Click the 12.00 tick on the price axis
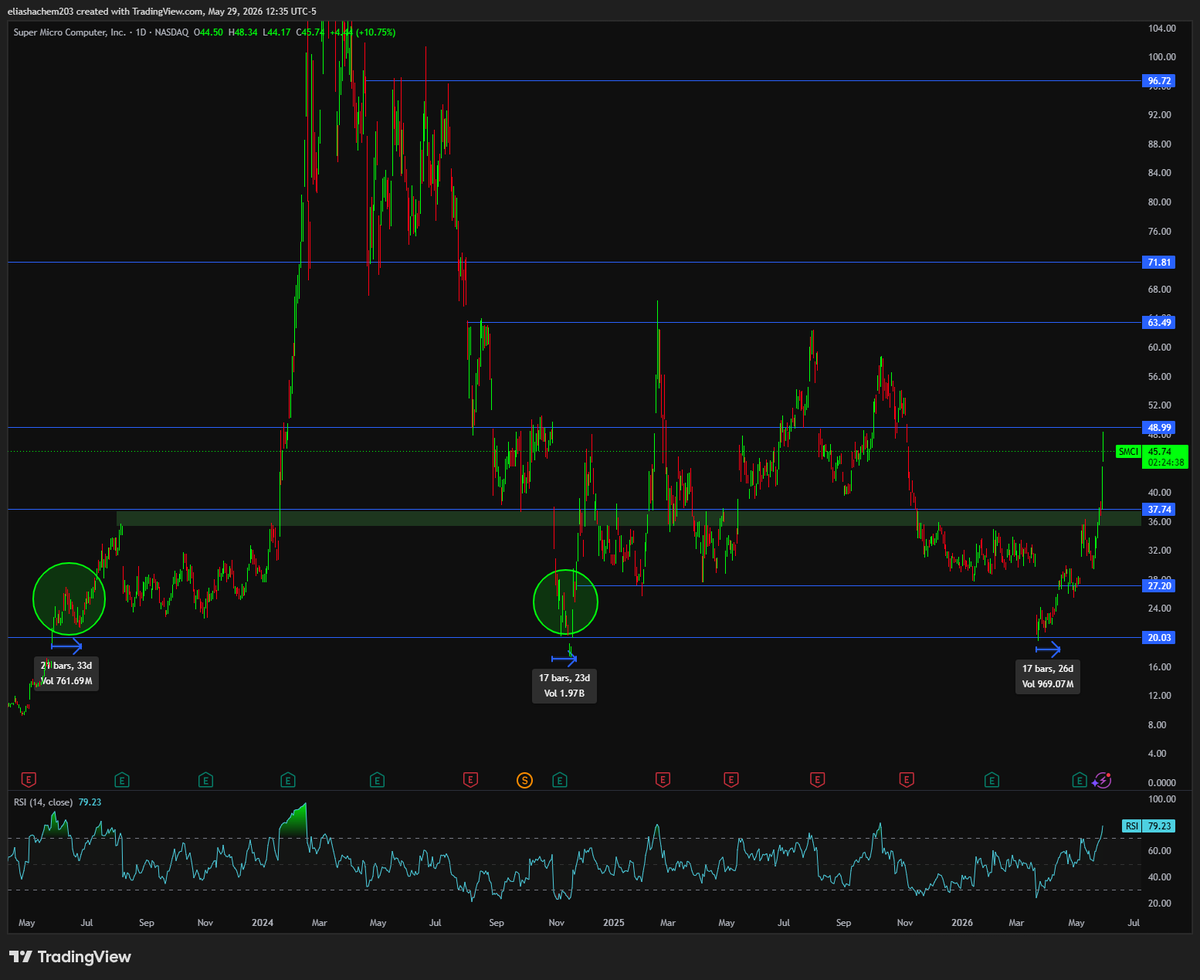This screenshot has width=1200, height=980. pyautogui.click(x=1160, y=695)
